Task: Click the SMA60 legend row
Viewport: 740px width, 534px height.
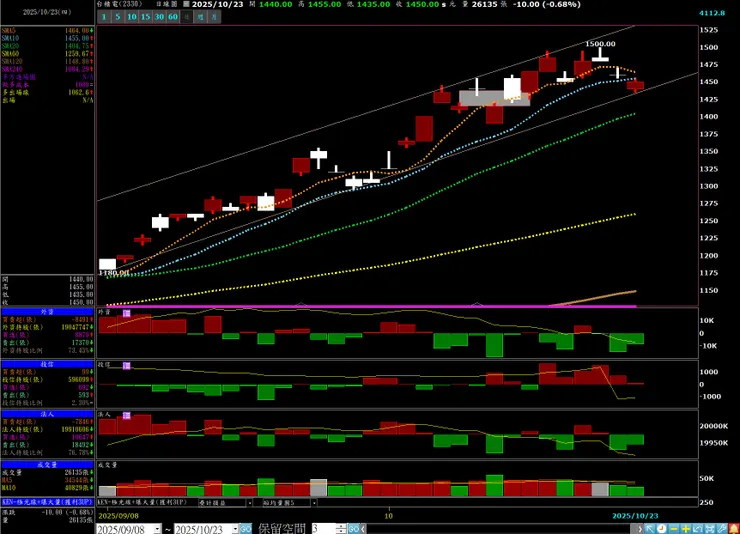Action: [x=47, y=54]
